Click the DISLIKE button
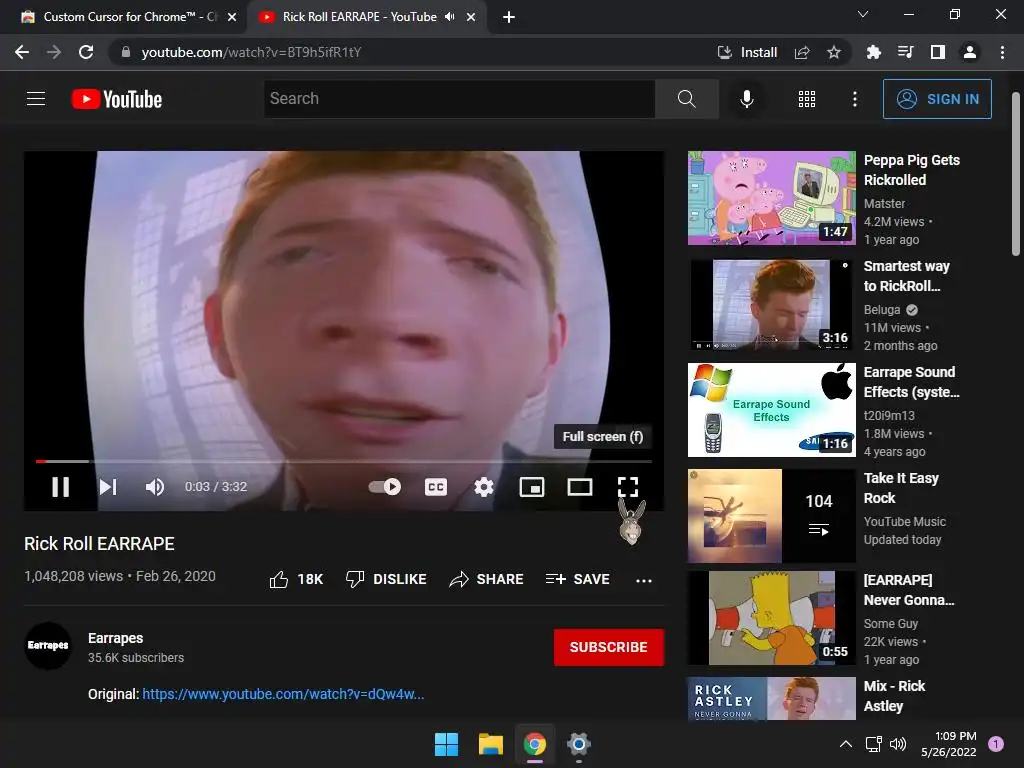The height and width of the screenshot is (768, 1024). coord(386,579)
